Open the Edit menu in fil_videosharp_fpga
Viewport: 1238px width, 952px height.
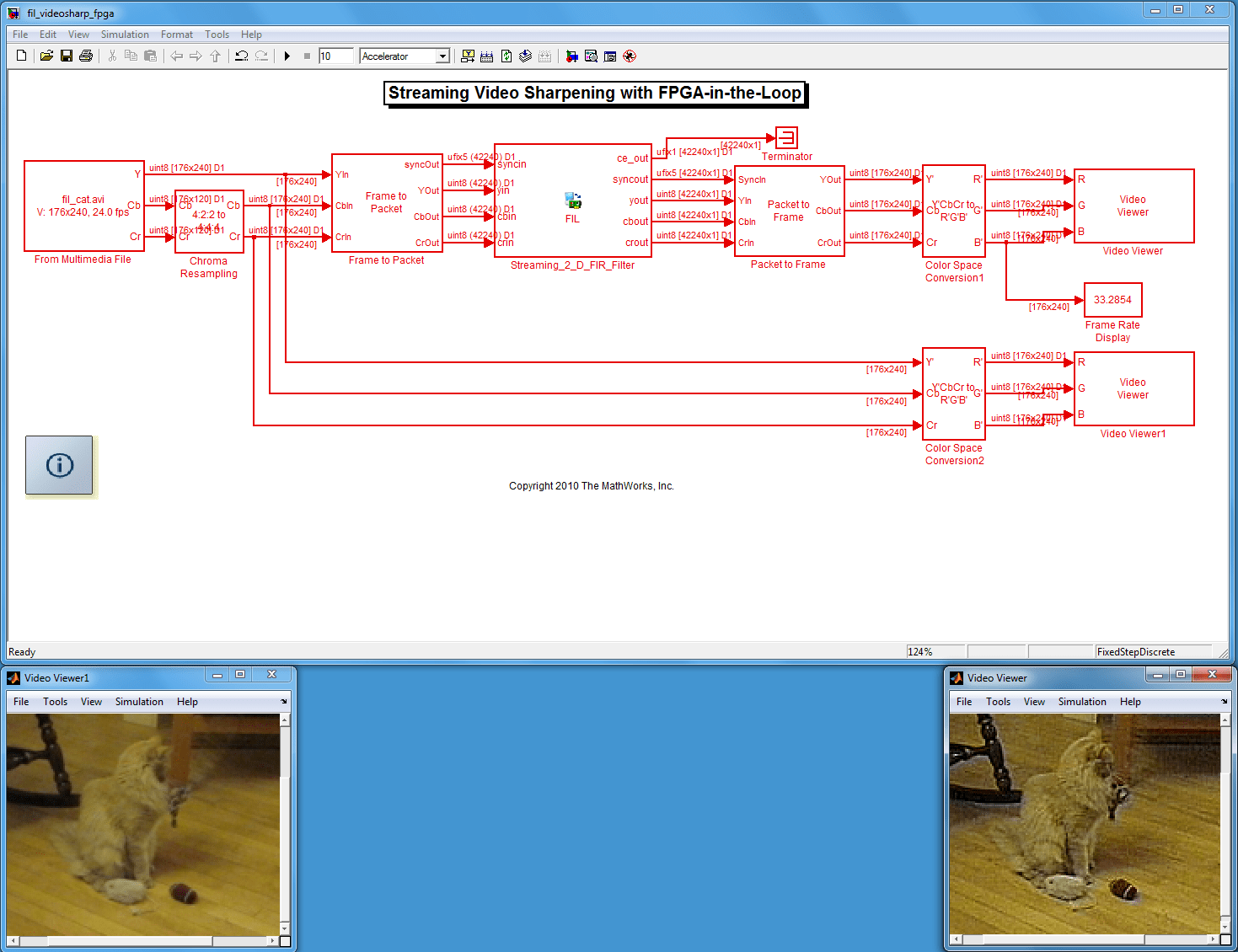pyautogui.click(x=48, y=35)
